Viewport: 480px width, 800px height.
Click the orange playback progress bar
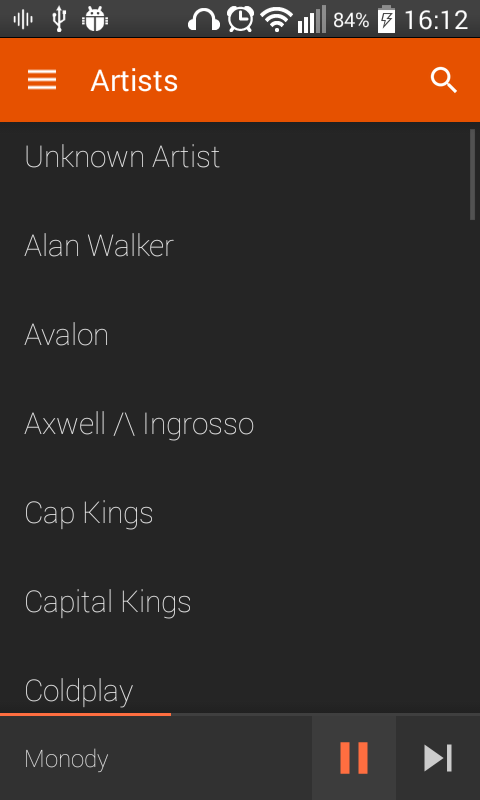86,714
